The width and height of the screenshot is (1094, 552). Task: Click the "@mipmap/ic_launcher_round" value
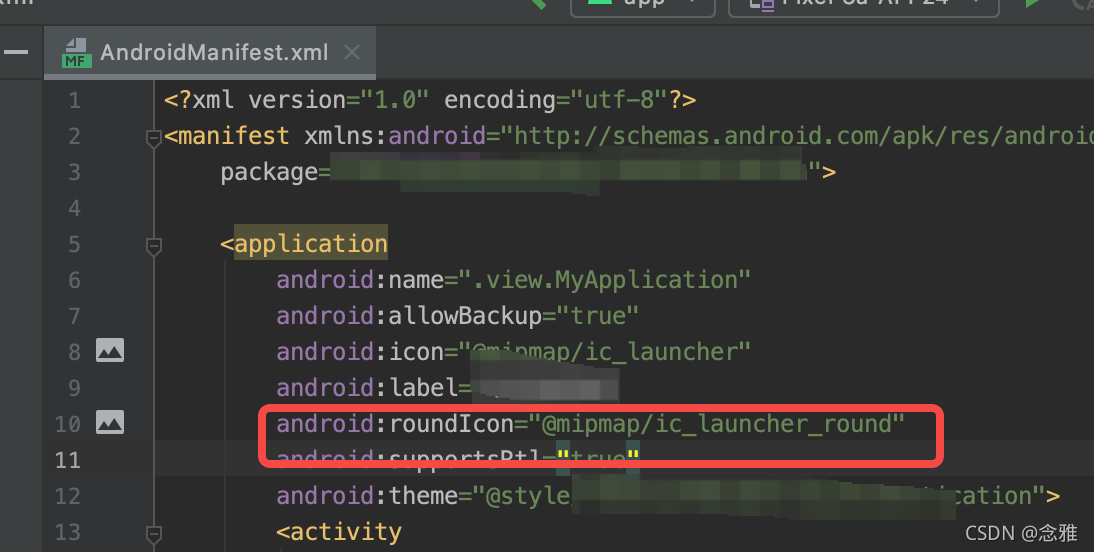pos(716,424)
